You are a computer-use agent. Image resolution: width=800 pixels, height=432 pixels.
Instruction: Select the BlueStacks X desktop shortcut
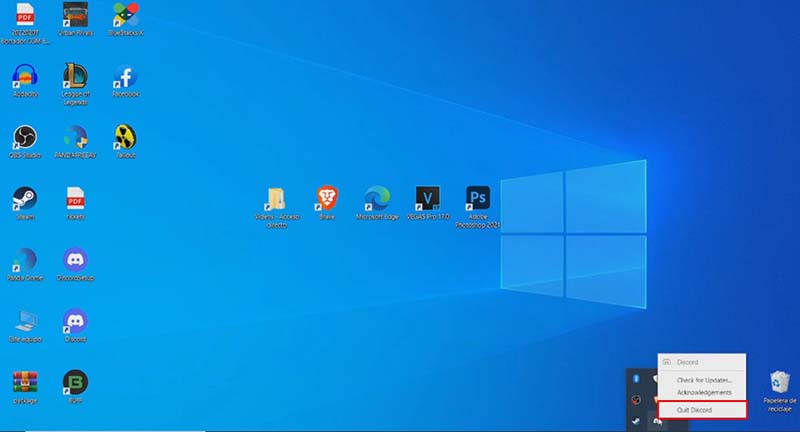tap(126, 19)
